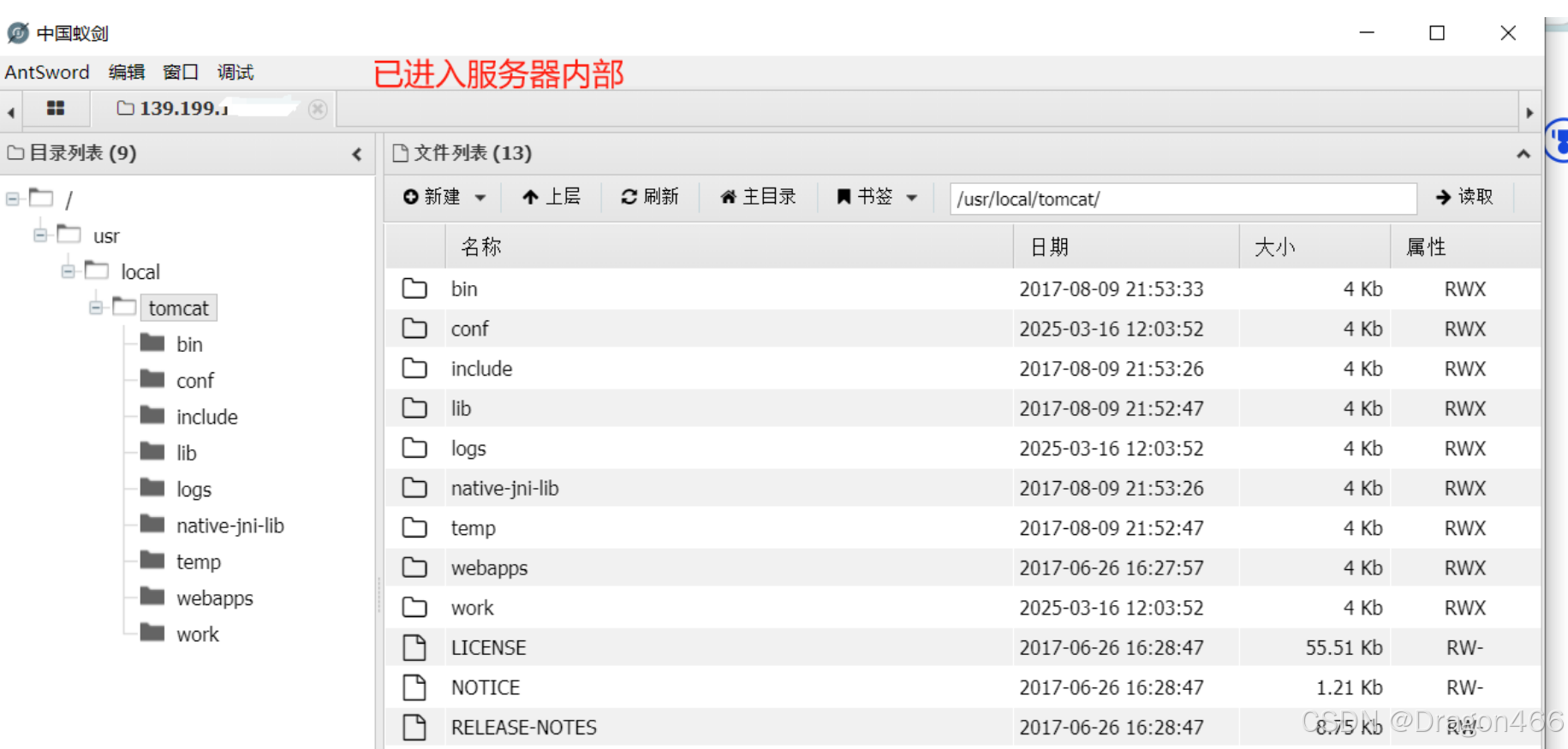The width and height of the screenshot is (1568, 749).
Task: Collapse the local tree node
Action: [x=68, y=271]
